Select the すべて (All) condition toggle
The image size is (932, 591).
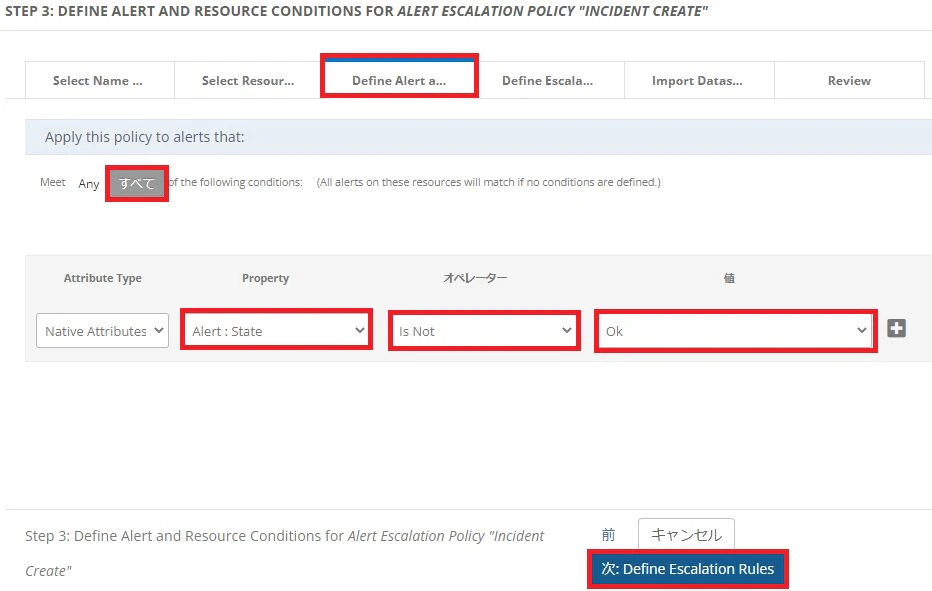(137, 183)
